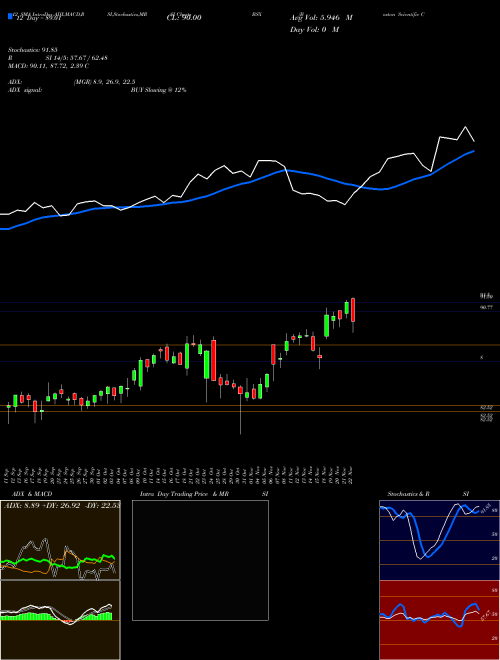Click the 'Stochastics & R' panel title
500x660 pixels.
(x=408, y=494)
